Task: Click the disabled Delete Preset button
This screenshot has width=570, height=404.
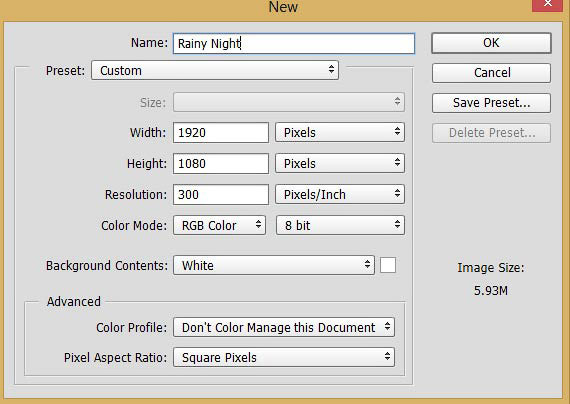Action: tap(491, 133)
